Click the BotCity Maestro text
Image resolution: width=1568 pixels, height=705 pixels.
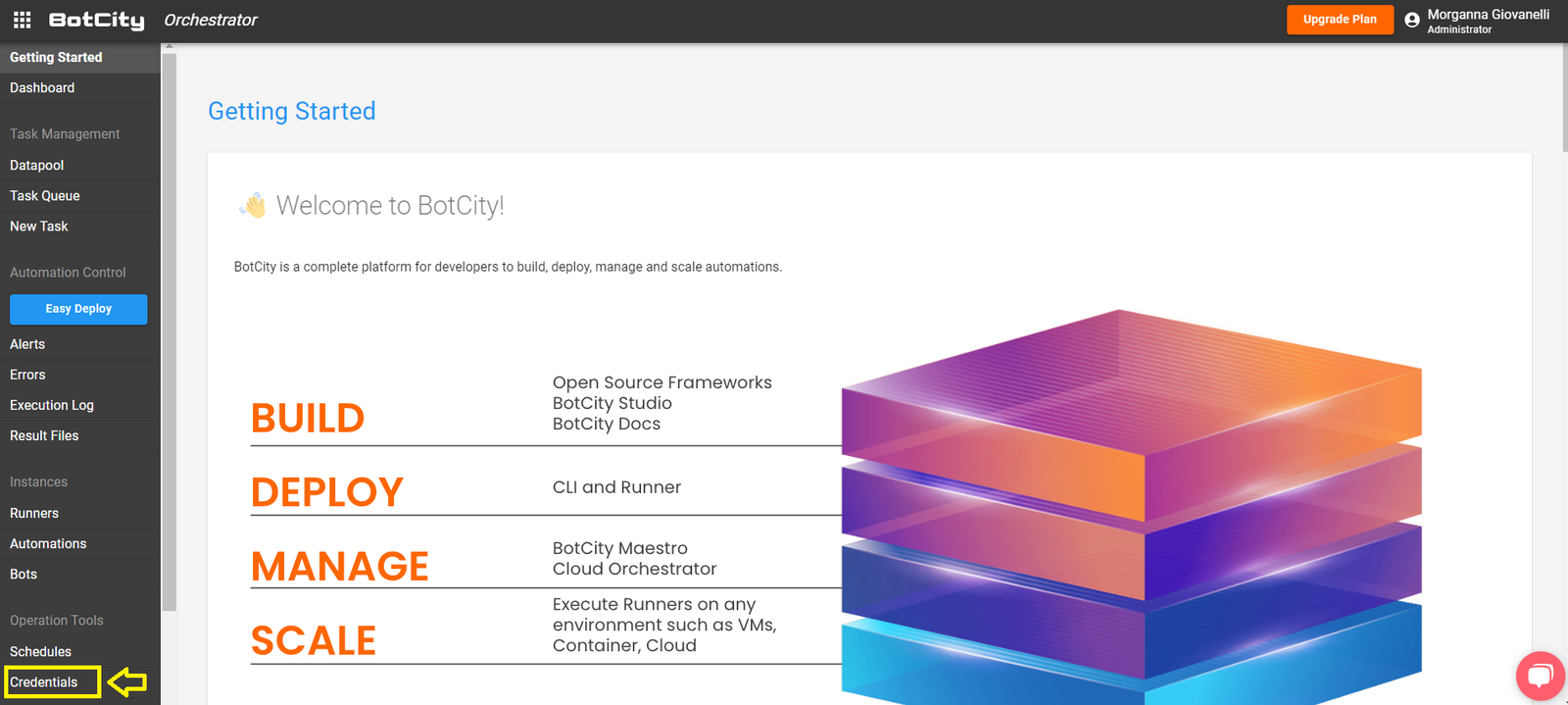[x=620, y=548]
